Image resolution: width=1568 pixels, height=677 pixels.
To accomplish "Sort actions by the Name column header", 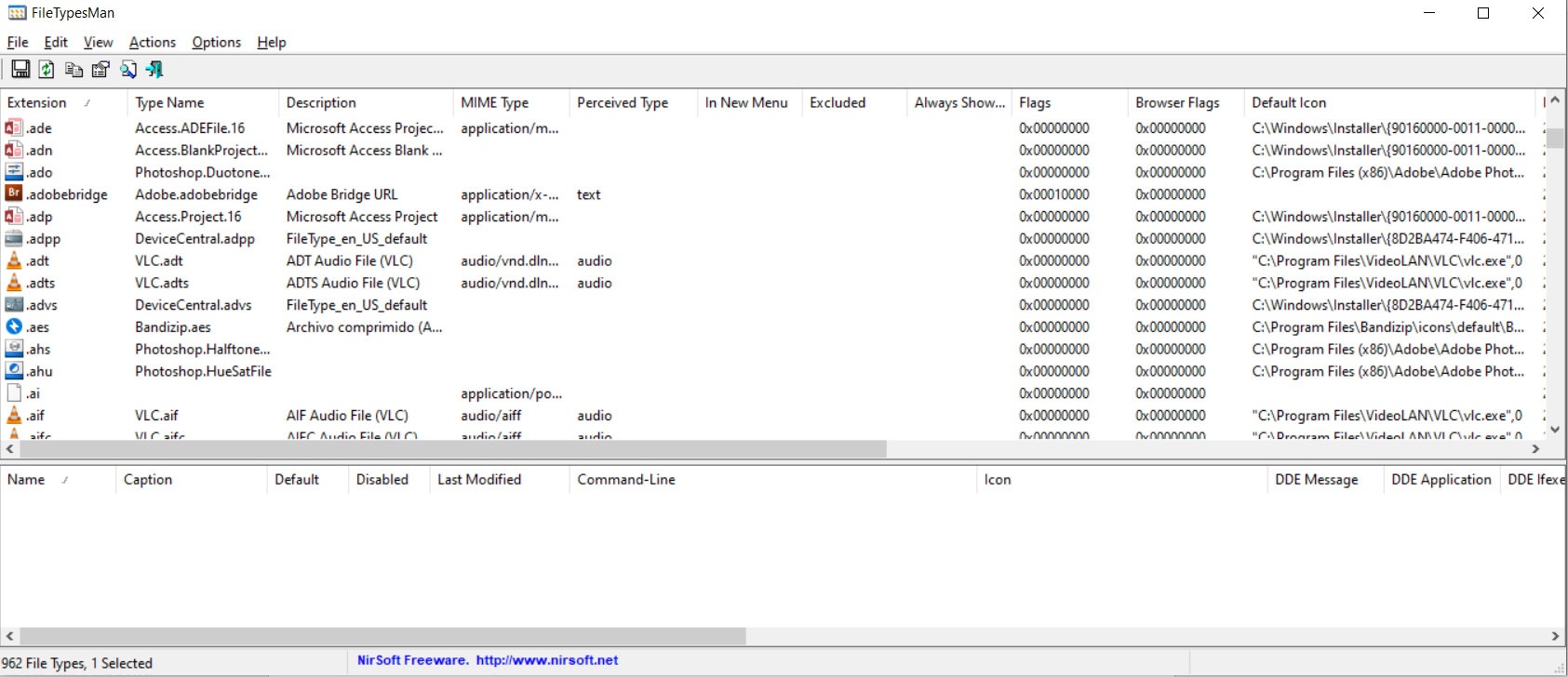I will [58, 479].
